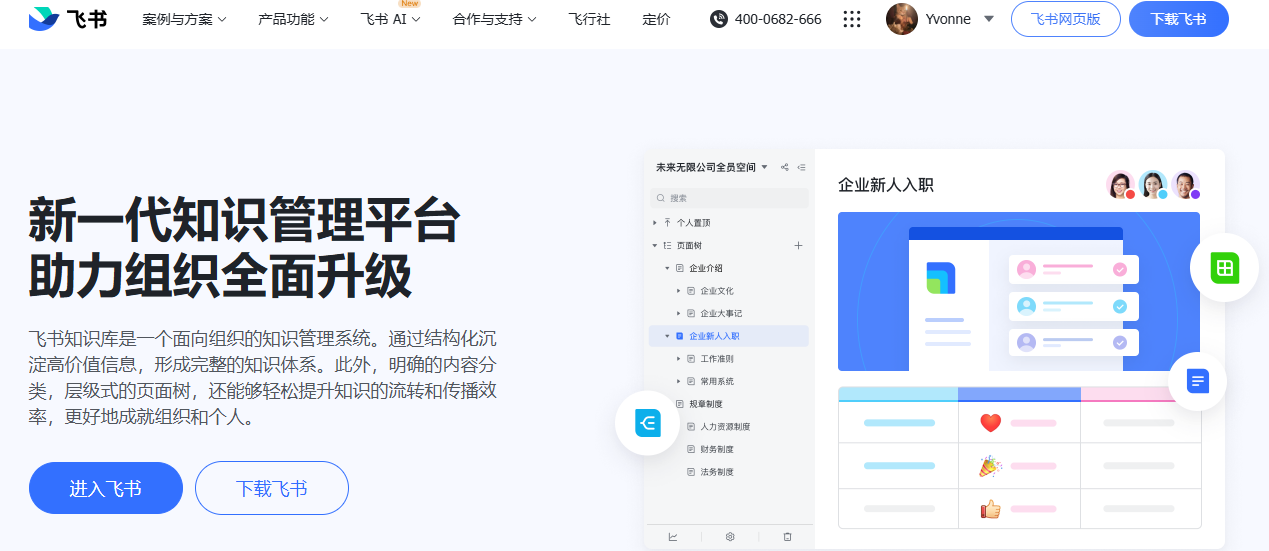Open the 合作与支持 dropdown menu
This screenshot has height=551, width=1269.
(x=495, y=19)
